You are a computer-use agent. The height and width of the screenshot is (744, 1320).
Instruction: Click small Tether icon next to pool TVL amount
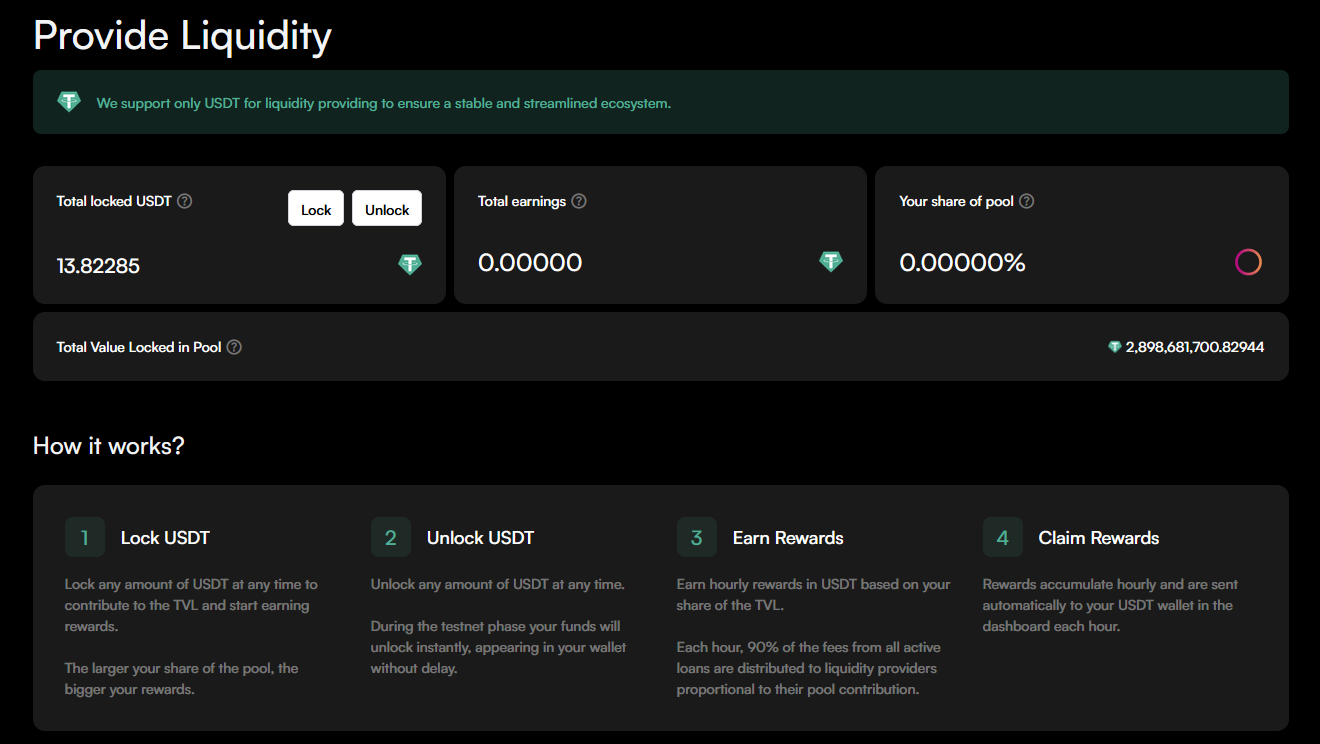(x=1115, y=347)
